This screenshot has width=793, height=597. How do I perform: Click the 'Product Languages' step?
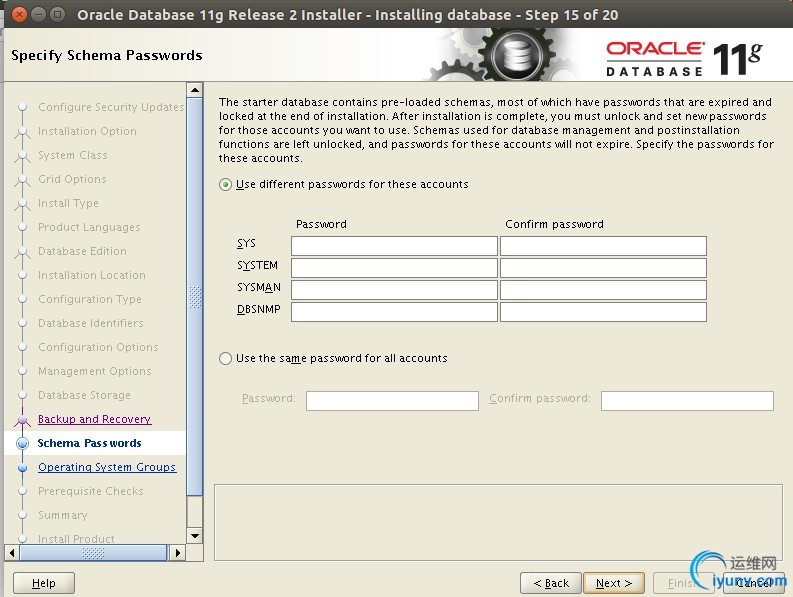(90, 227)
